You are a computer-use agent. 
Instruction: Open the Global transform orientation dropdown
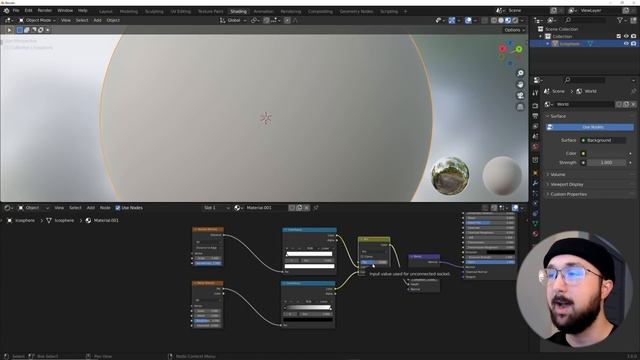pyautogui.click(x=233, y=20)
